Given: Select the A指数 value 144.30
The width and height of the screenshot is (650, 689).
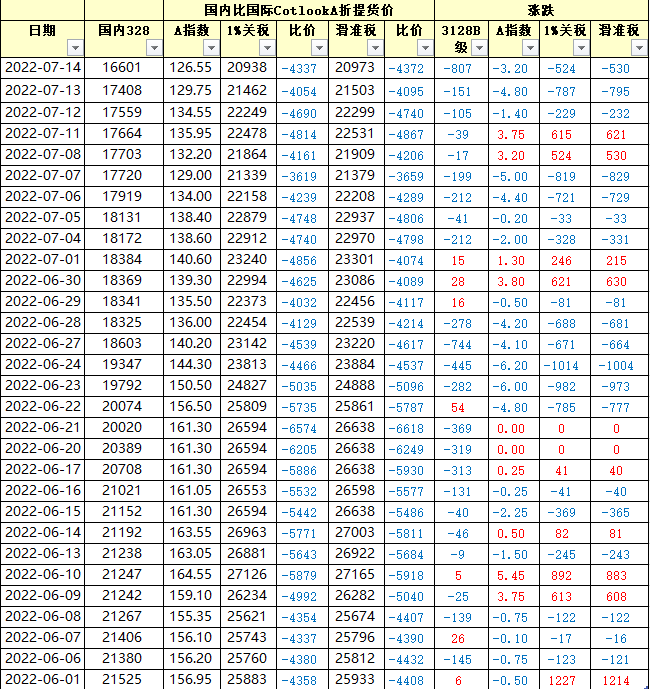Looking at the screenshot, I should click(x=190, y=365).
